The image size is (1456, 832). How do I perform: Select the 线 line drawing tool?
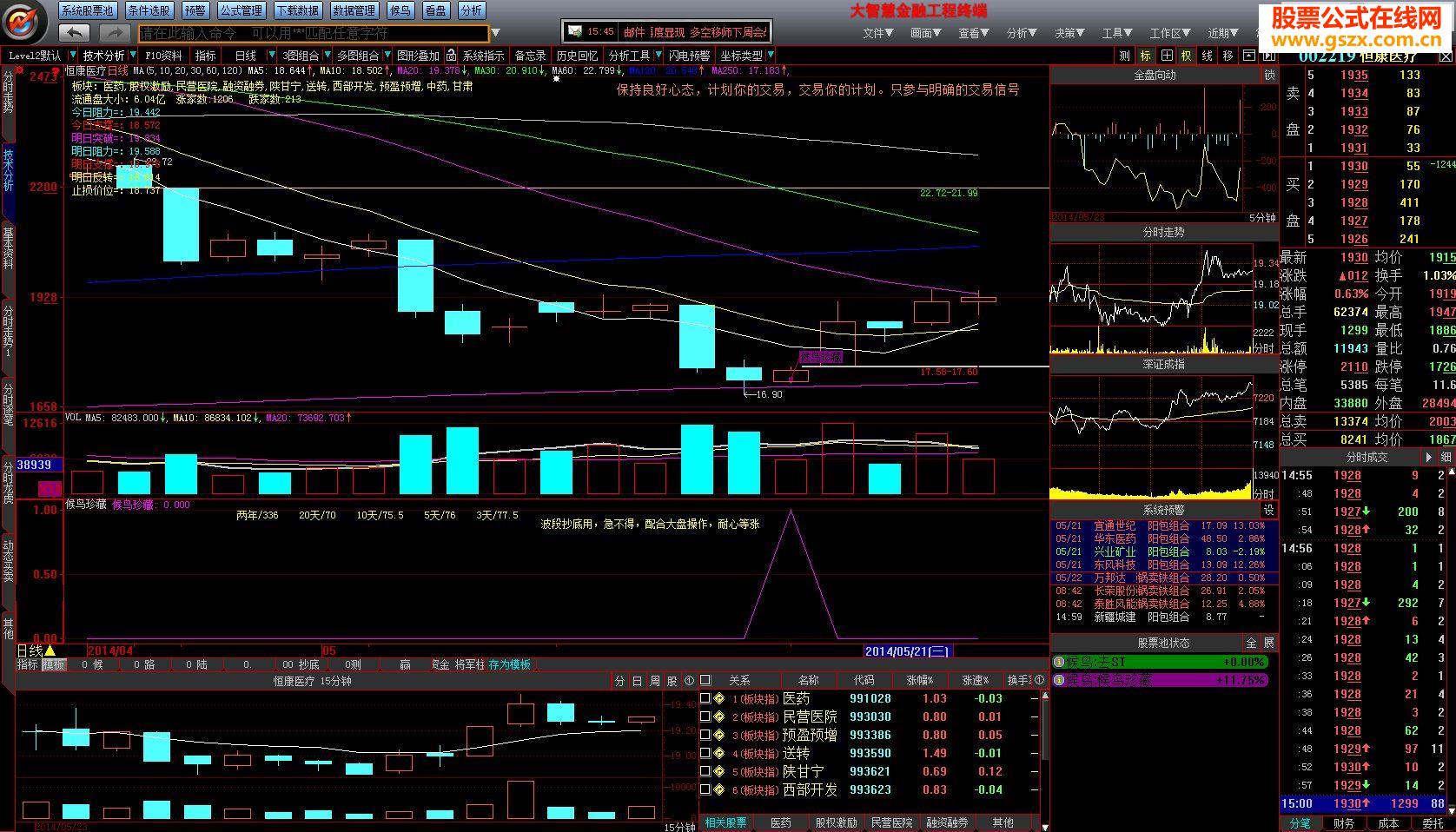pyautogui.click(x=1208, y=56)
